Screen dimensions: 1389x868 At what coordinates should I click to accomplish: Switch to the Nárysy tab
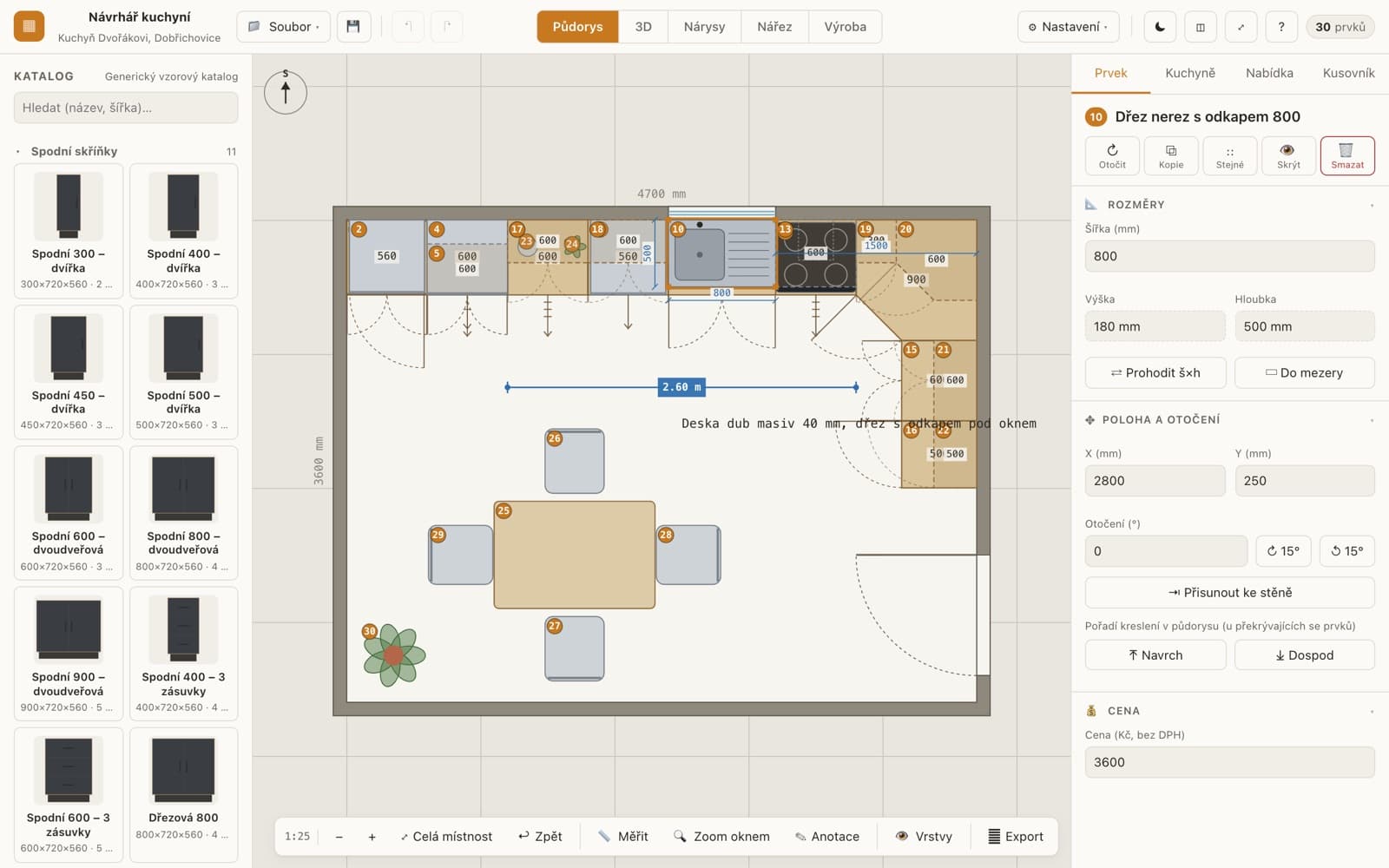pyautogui.click(x=704, y=27)
